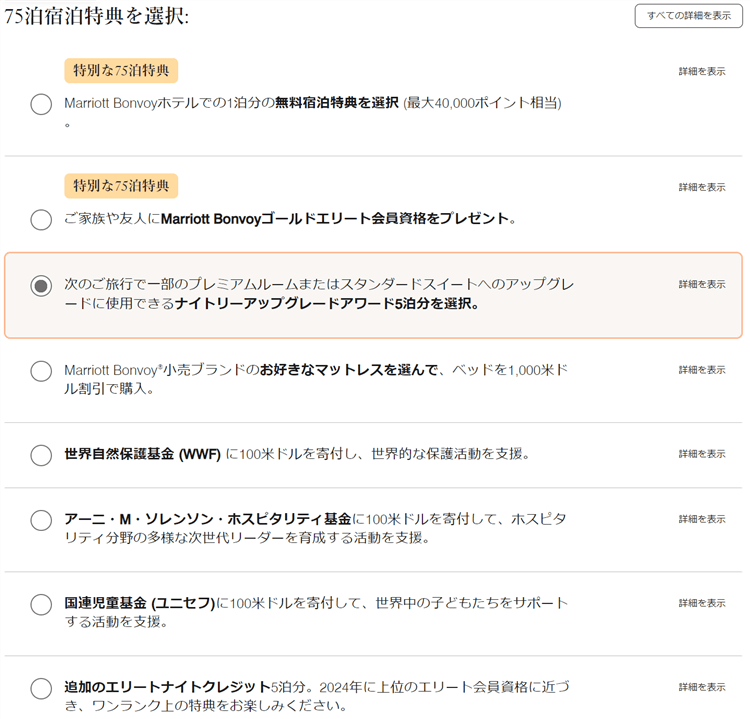
Task: Choose the mattress discount radio option
Action: [x=41, y=371]
